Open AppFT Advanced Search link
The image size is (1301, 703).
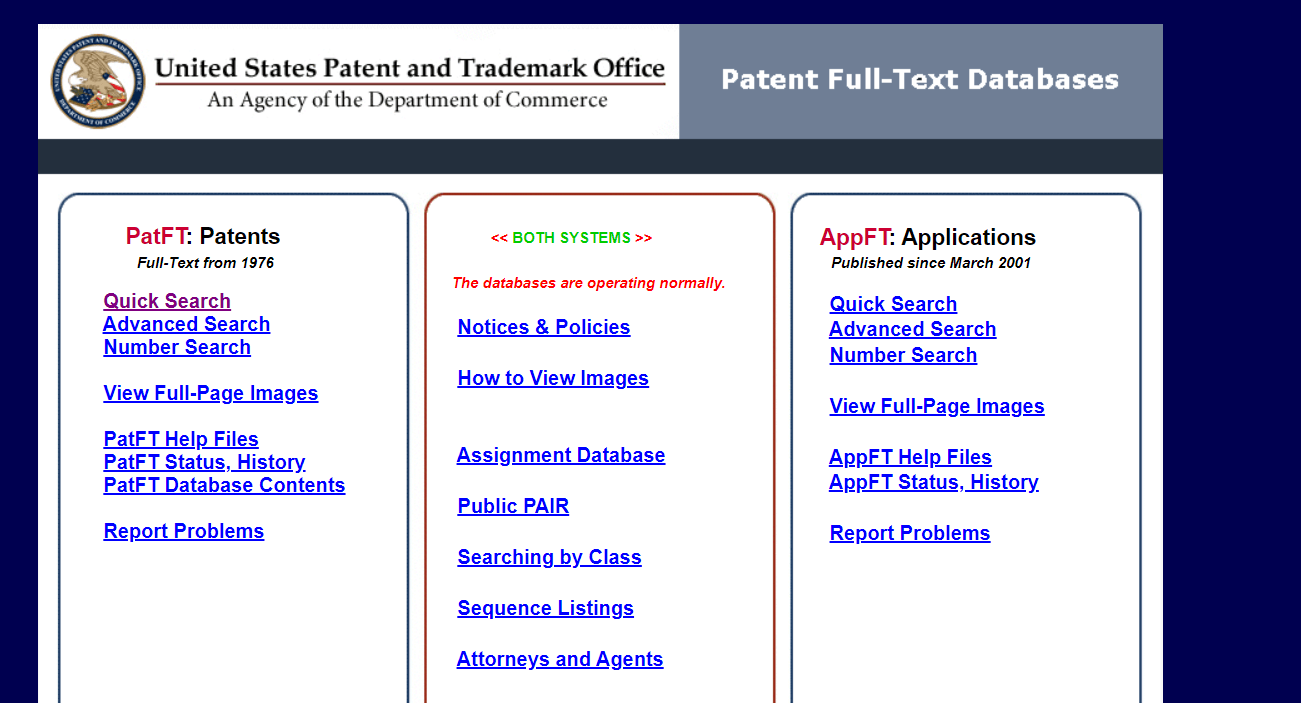(x=912, y=329)
